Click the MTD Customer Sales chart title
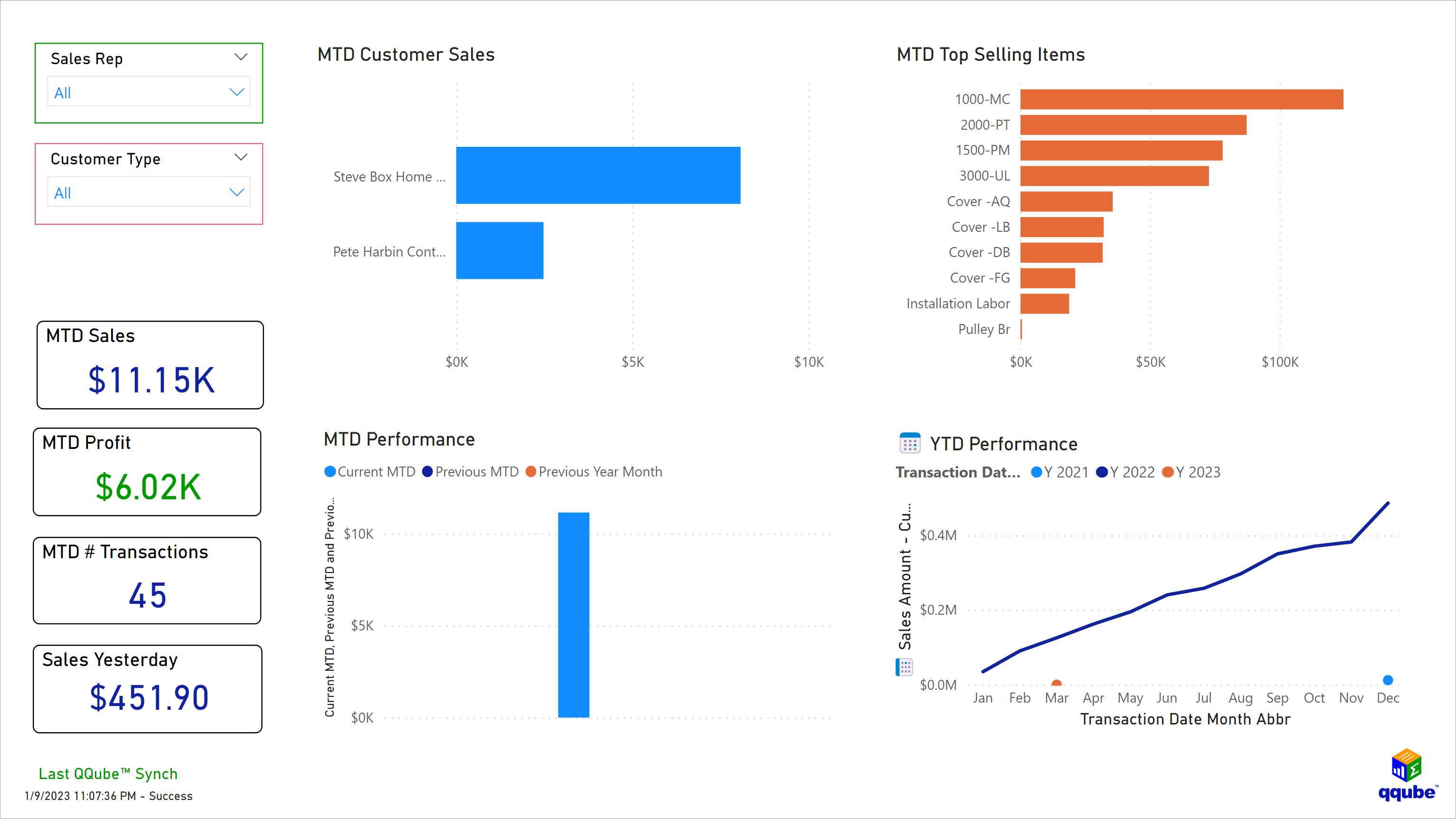The height and width of the screenshot is (819, 1456). (x=407, y=54)
